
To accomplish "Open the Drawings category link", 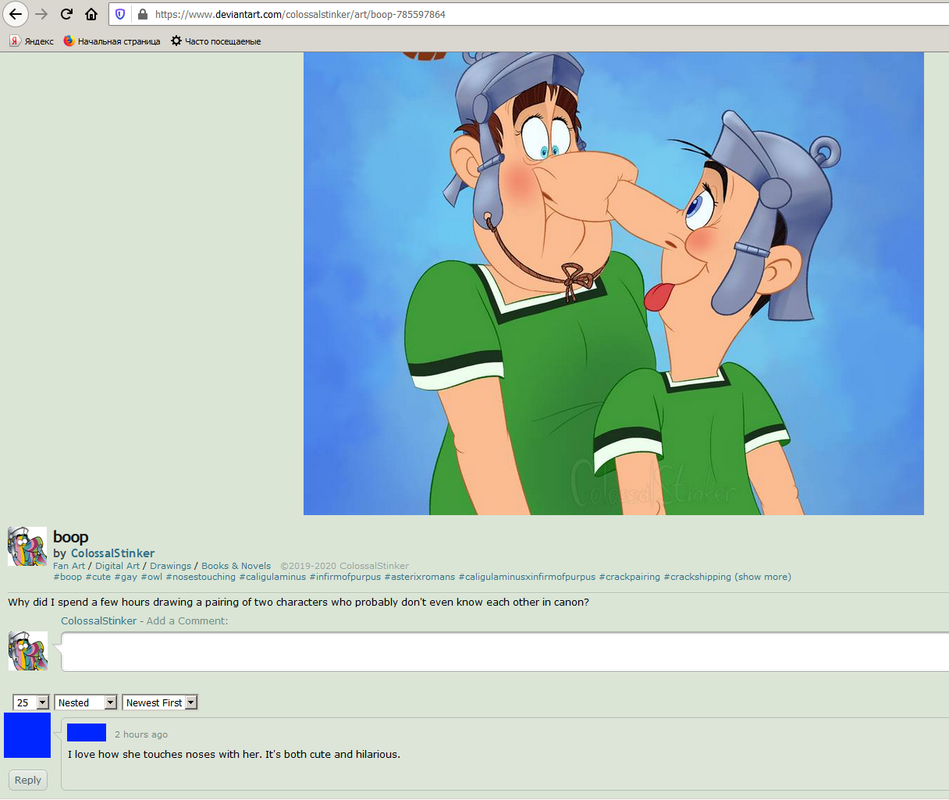I will click(x=171, y=566).
